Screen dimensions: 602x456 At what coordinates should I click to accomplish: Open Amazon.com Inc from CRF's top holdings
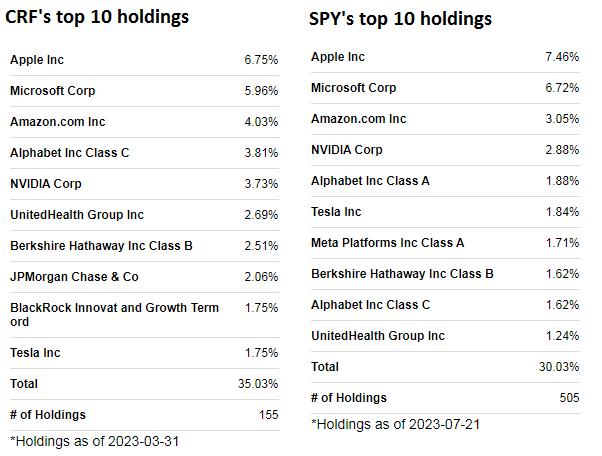click(x=57, y=122)
